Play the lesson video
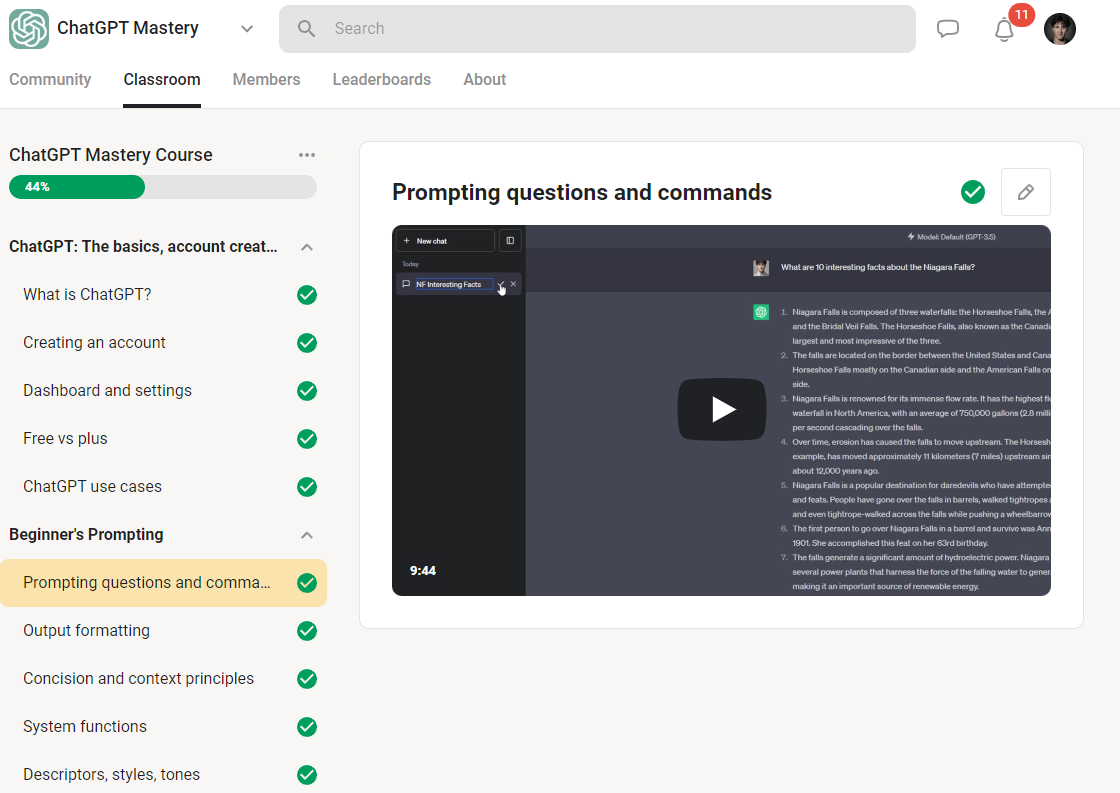The height and width of the screenshot is (793, 1120). pyautogui.click(x=722, y=409)
